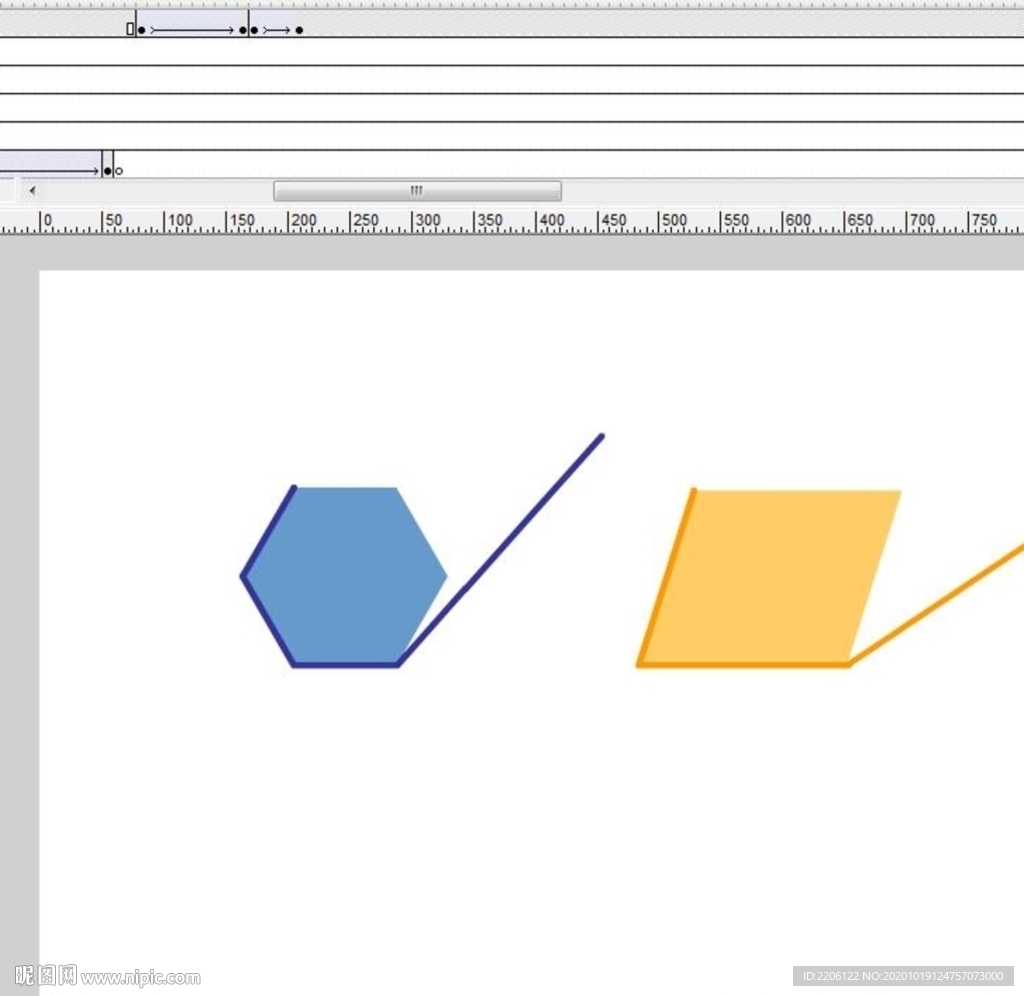Click the ruler mark labeled 250
The height and width of the screenshot is (996, 1024).
(365, 220)
